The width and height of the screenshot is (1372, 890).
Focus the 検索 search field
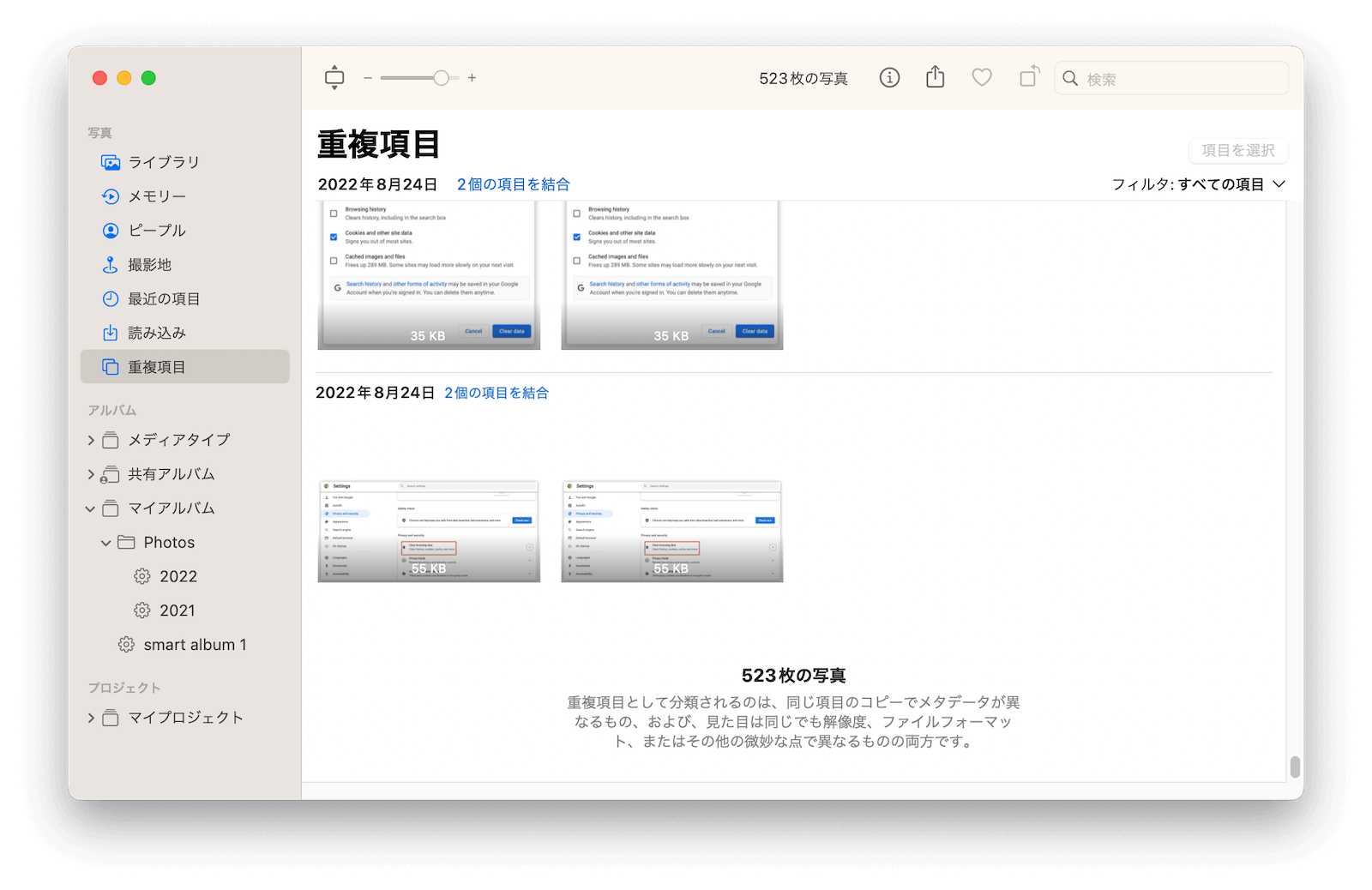tap(1171, 79)
